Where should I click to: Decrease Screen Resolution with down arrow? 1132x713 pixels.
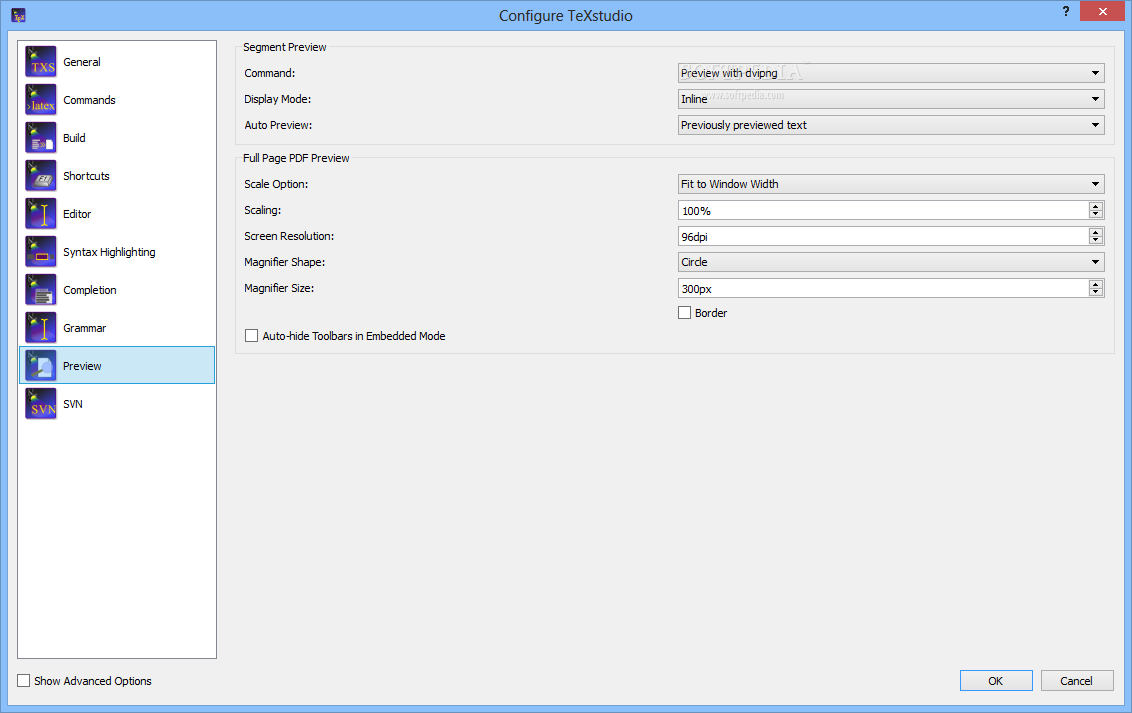(x=1096, y=240)
